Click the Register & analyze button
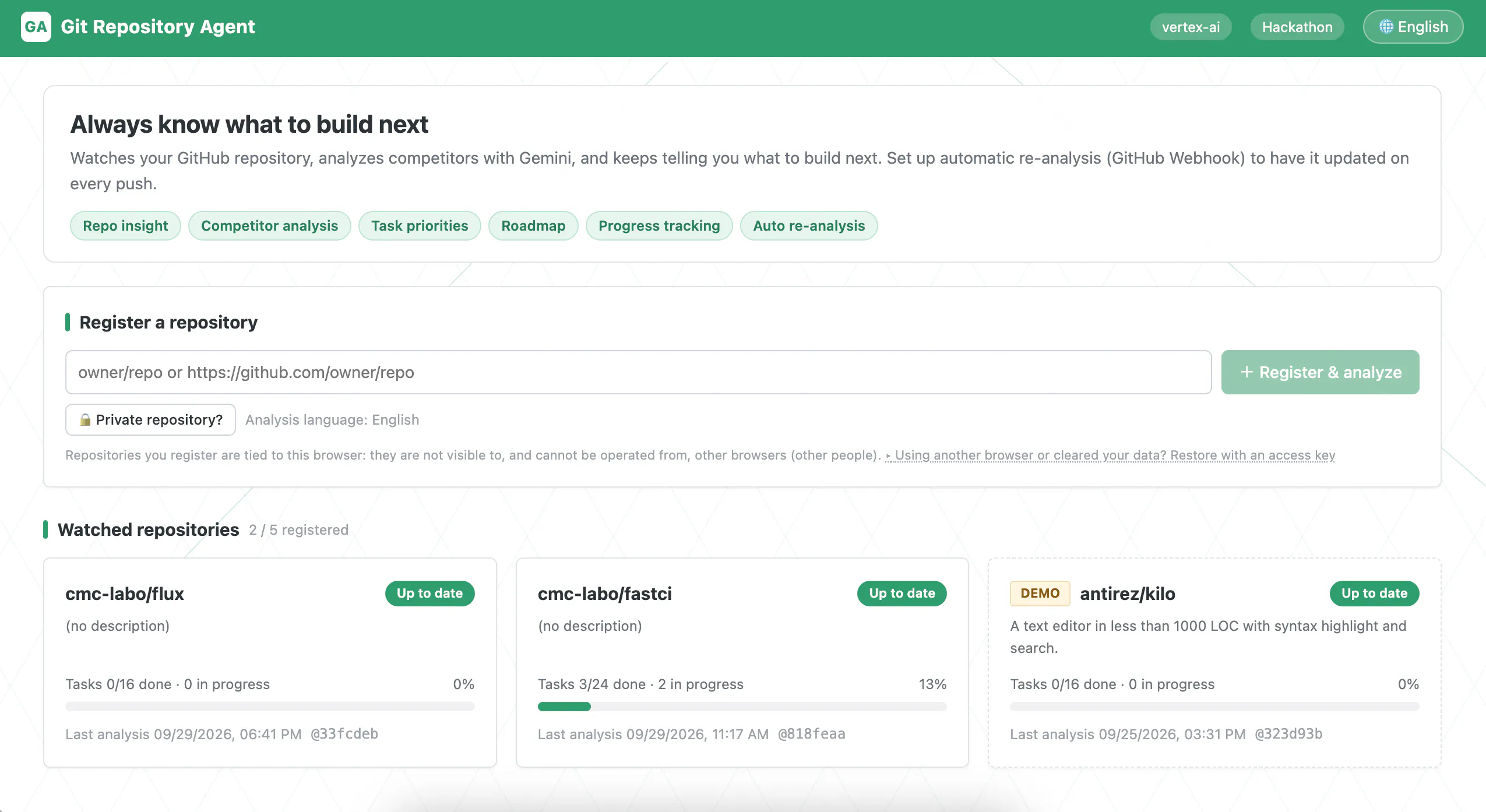Image resolution: width=1486 pixels, height=812 pixels. coord(1320,372)
